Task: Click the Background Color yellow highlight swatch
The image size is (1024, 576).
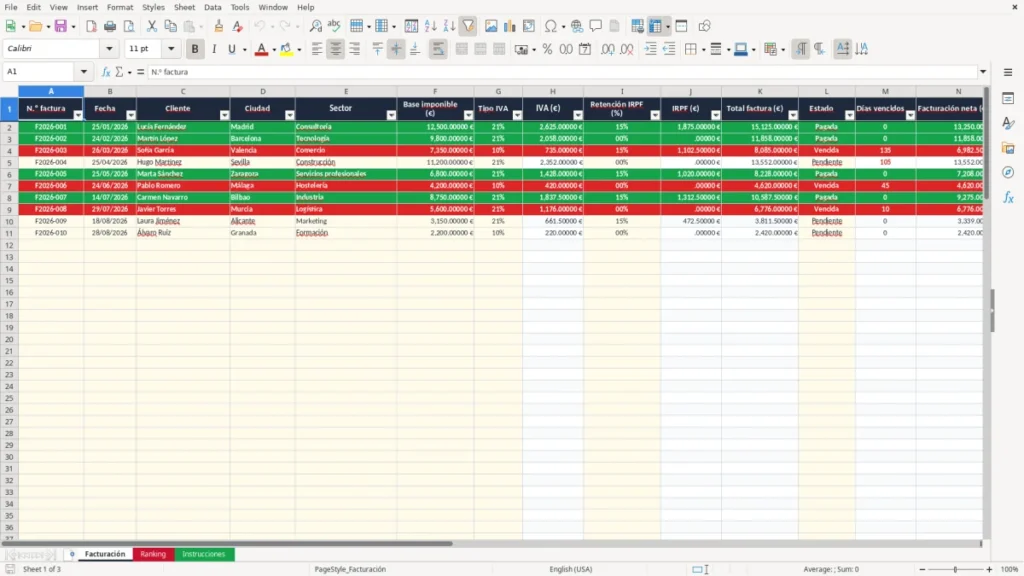Action: coord(286,49)
